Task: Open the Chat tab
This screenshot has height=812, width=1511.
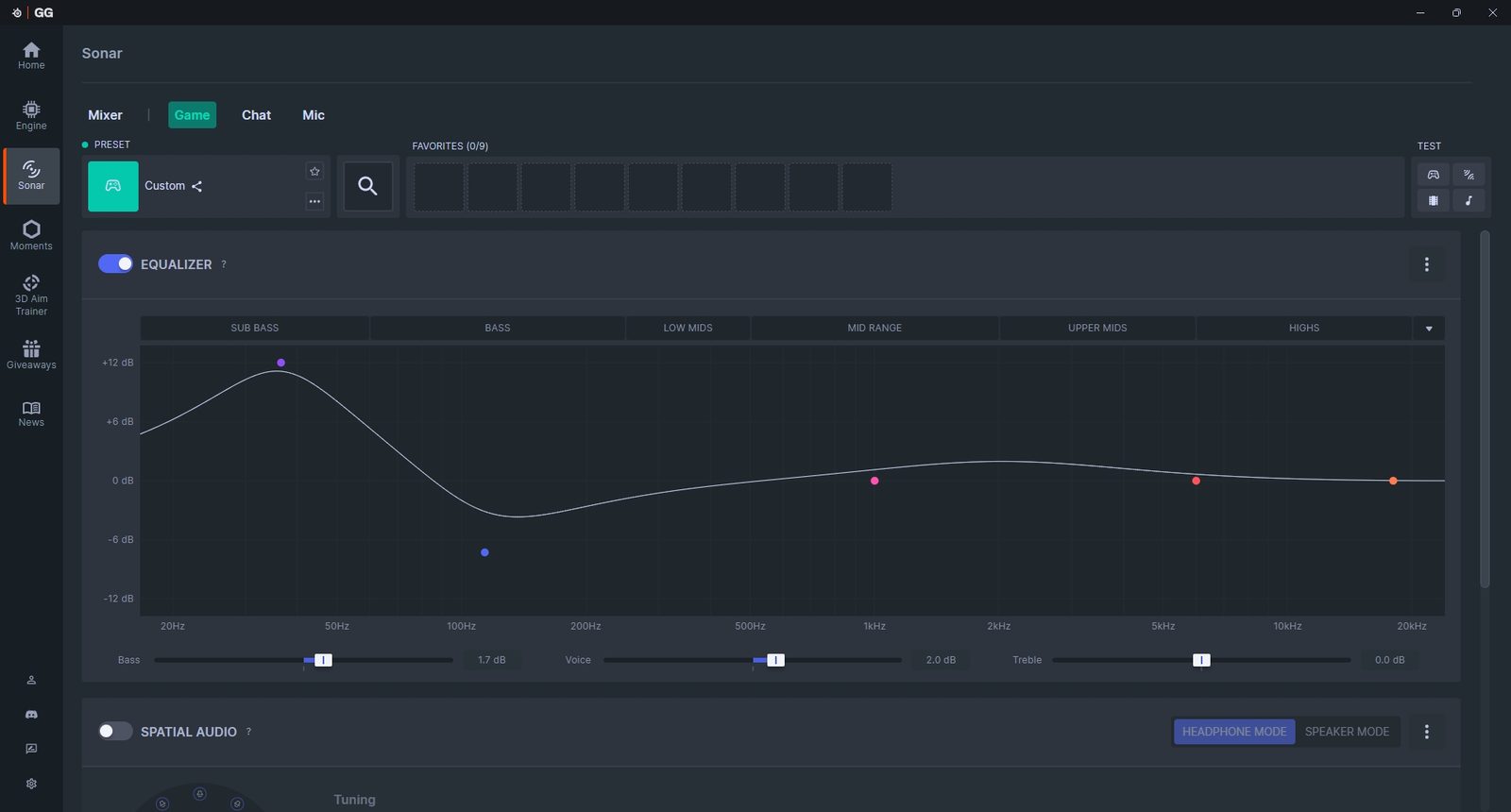Action: (256, 115)
